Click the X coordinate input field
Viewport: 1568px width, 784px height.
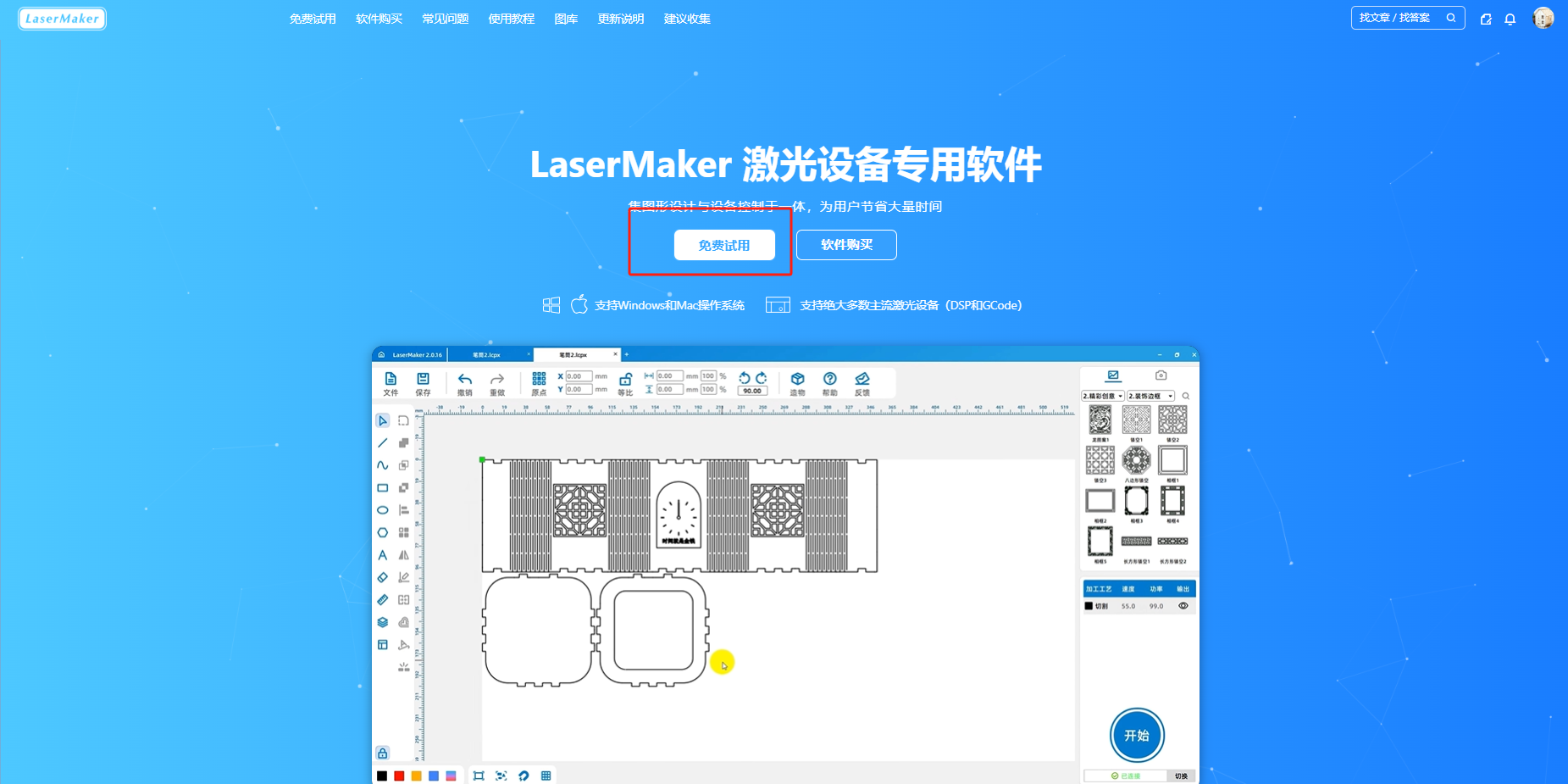point(579,376)
